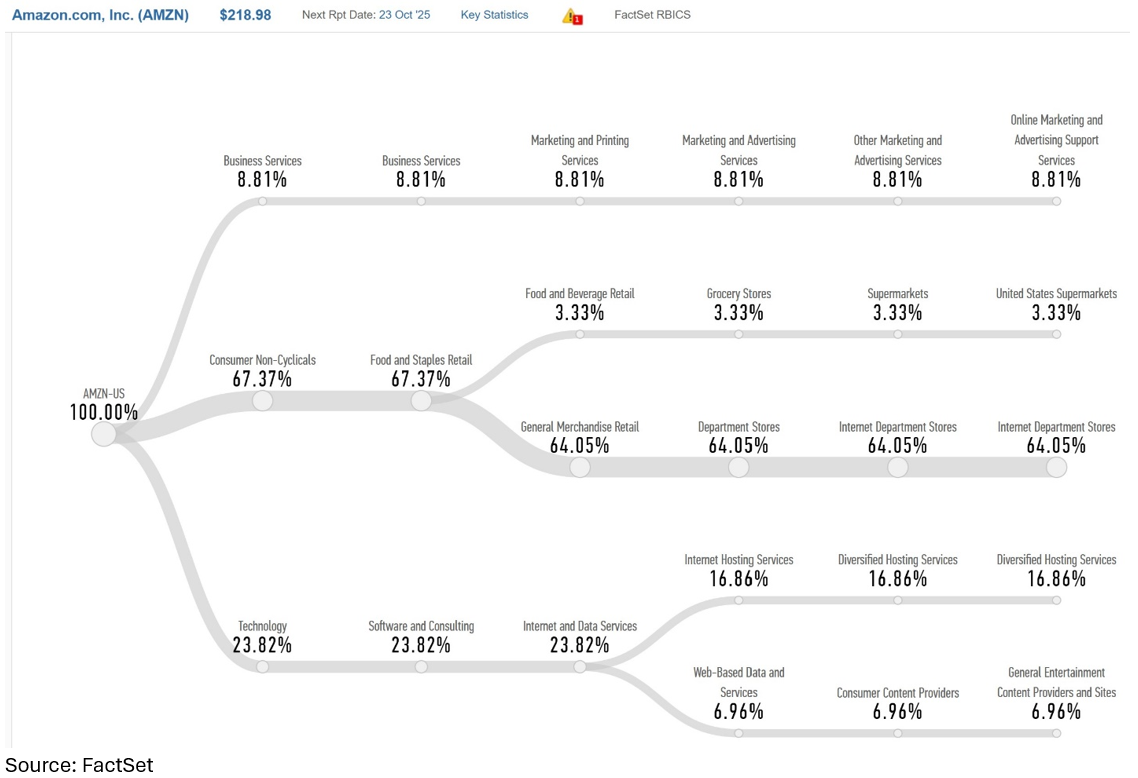
Task: Click the Internet Hosting Services 16.86% node
Action: coord(739,600)
